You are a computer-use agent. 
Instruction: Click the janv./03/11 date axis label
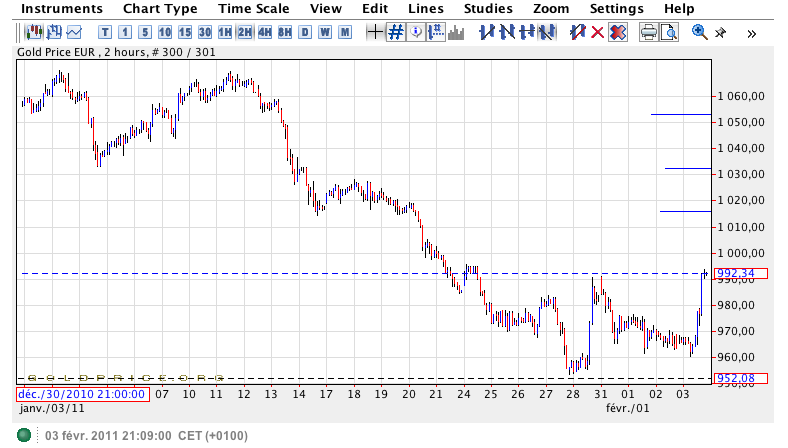[52, 408]
